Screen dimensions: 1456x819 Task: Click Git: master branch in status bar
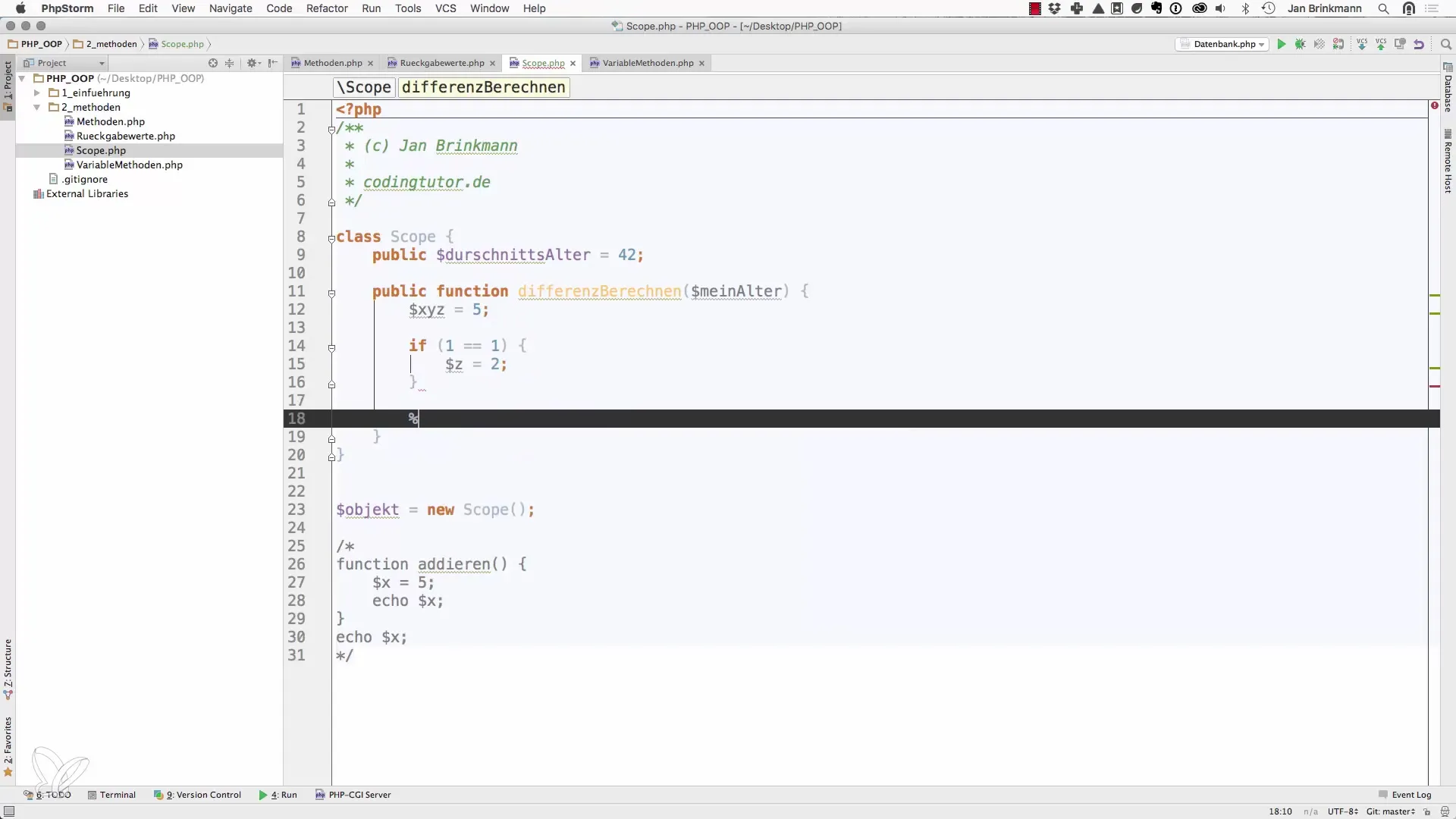(1390, 811)
